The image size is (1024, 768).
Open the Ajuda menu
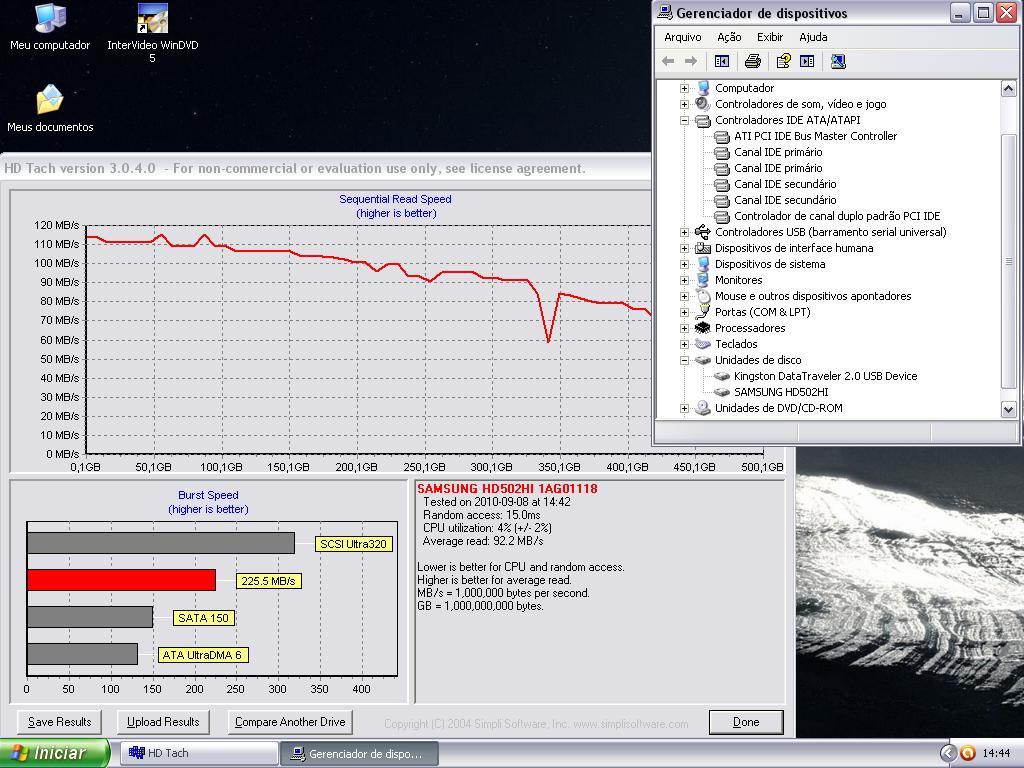pyautogui.click(x=813, y=37)
